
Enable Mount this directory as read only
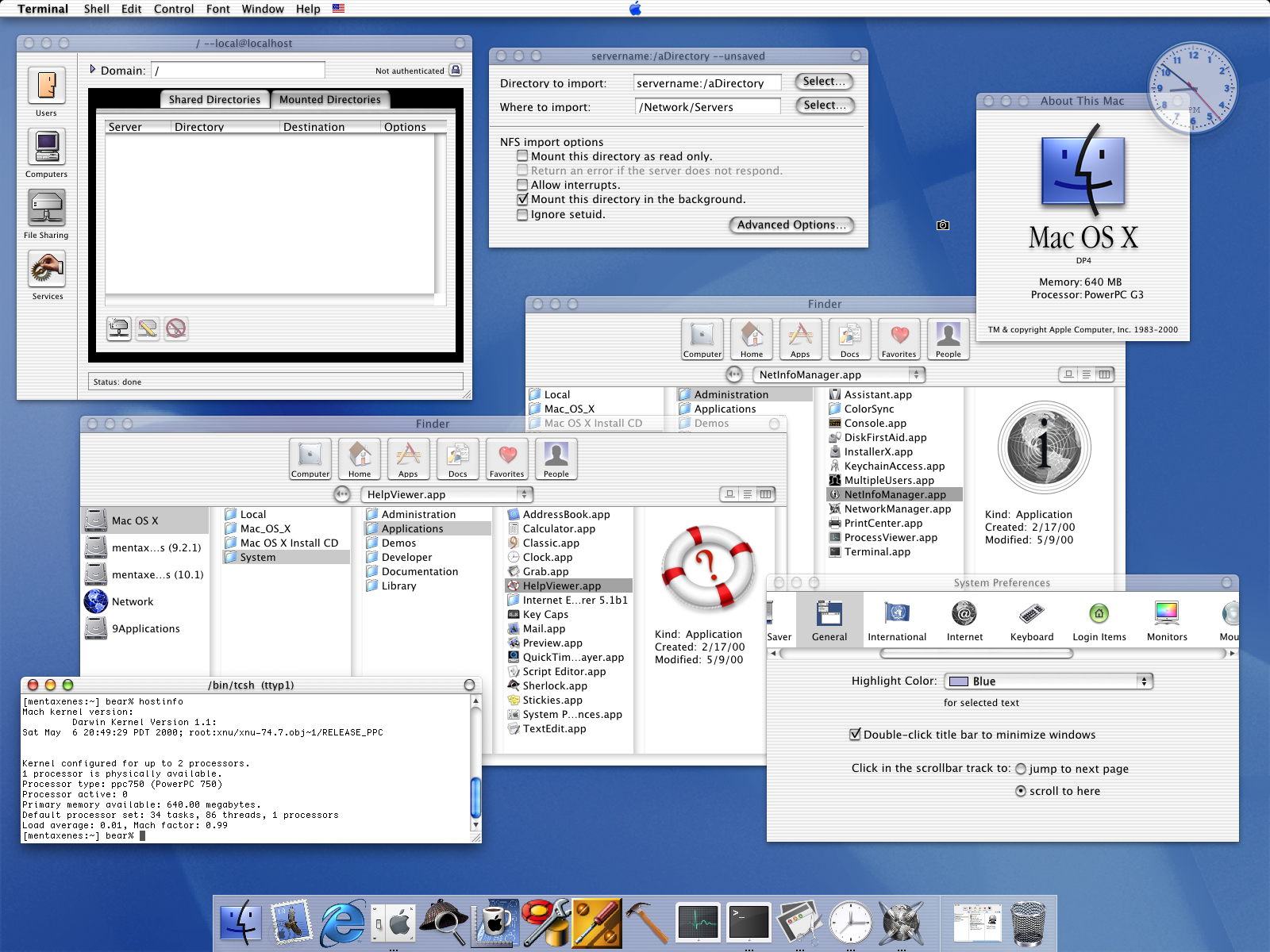click(x=522, y=155)
